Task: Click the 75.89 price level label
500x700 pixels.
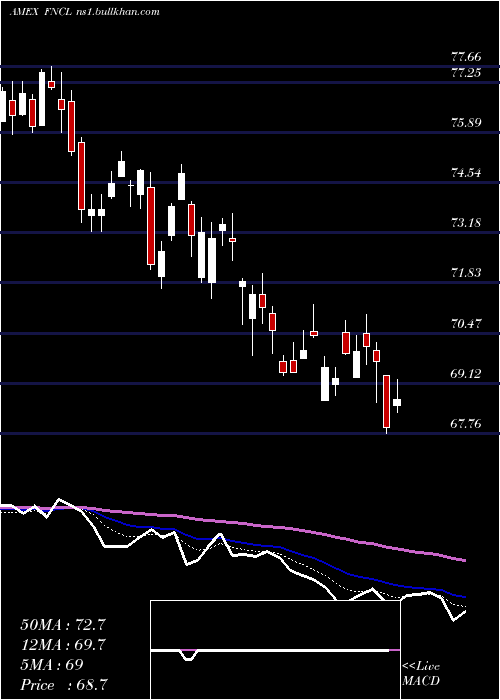Action: click(466, 123)
